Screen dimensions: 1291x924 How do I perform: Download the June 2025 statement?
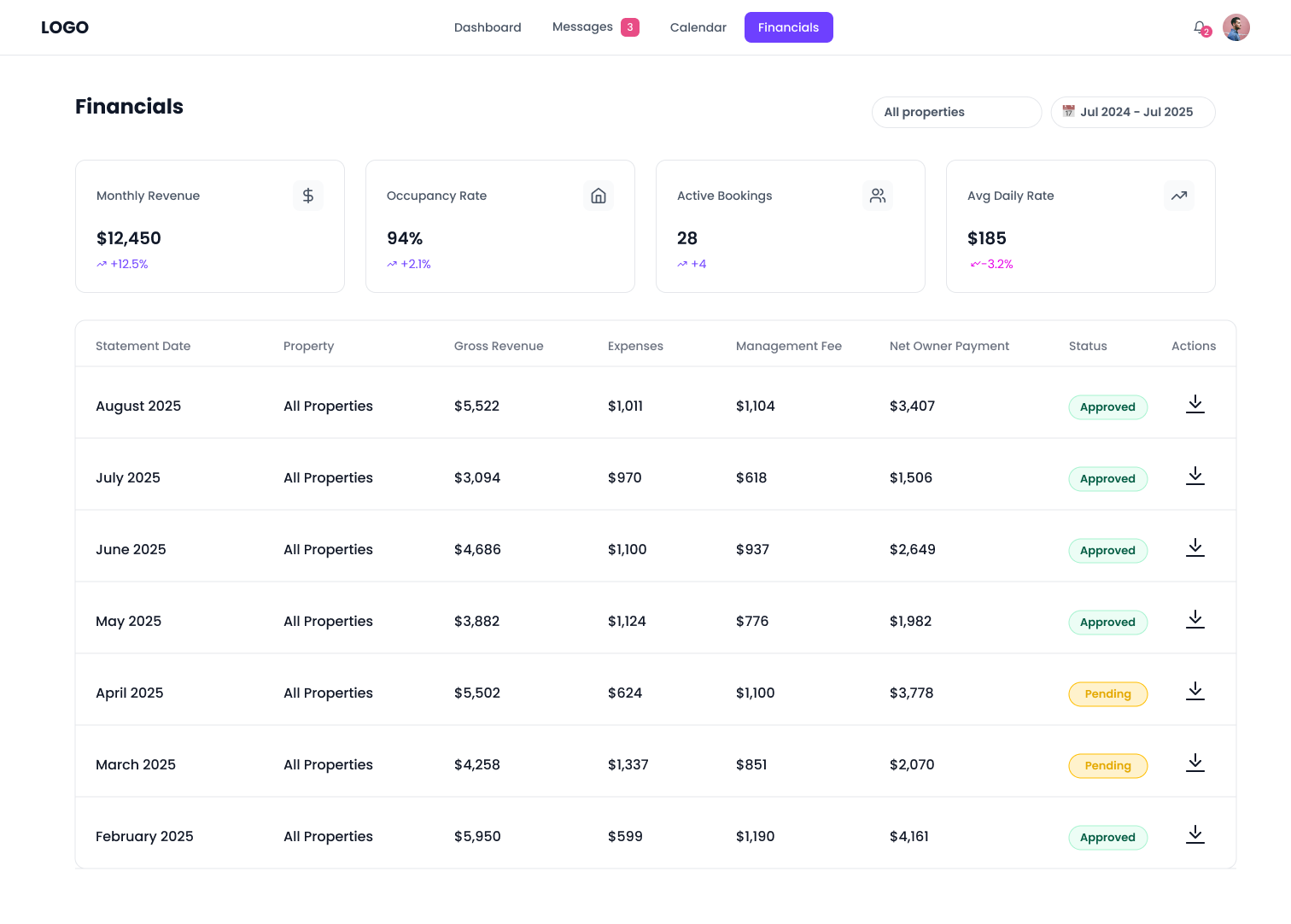click(1195, 548)
